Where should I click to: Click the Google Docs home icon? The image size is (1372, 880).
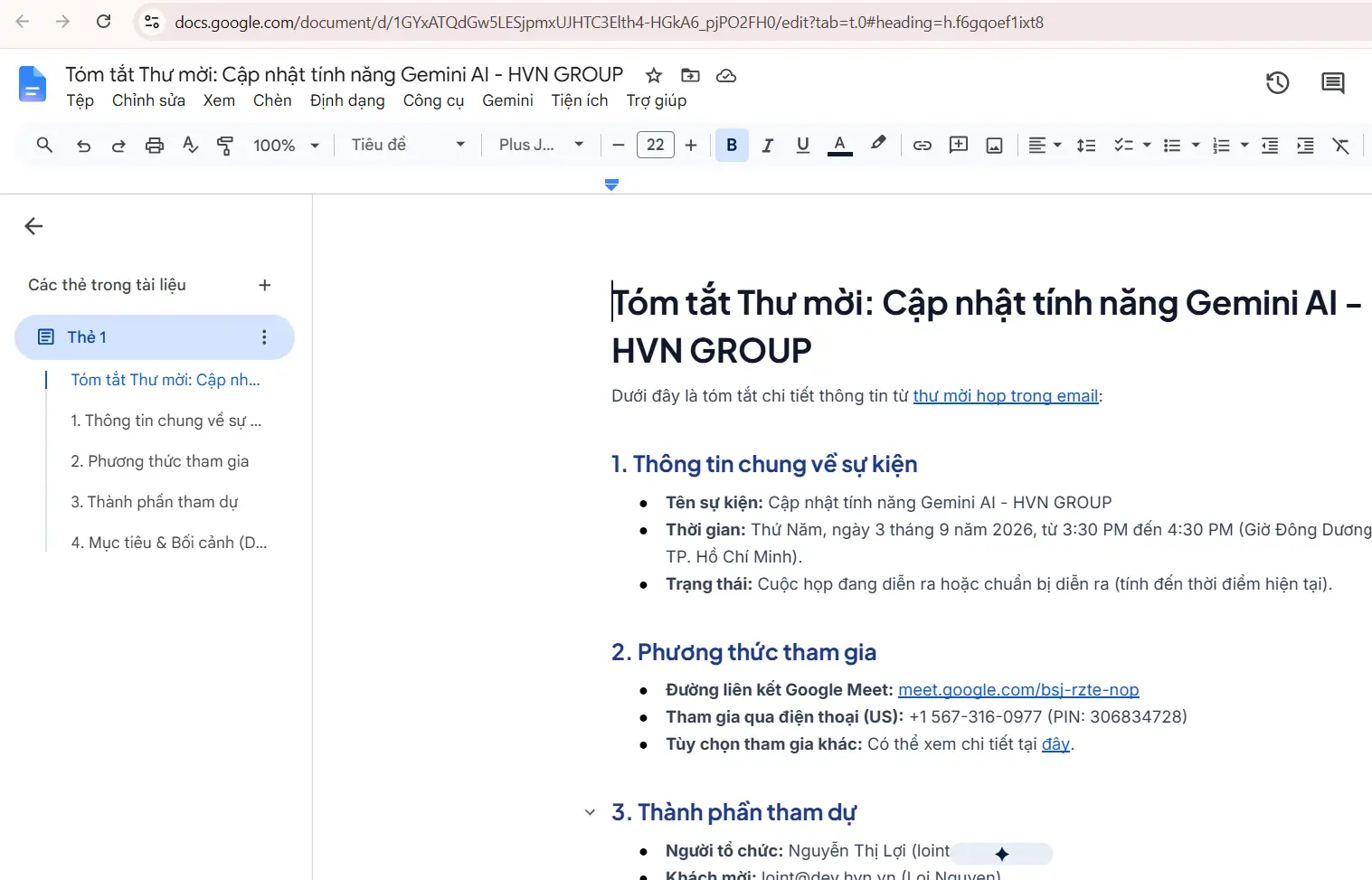33,84
